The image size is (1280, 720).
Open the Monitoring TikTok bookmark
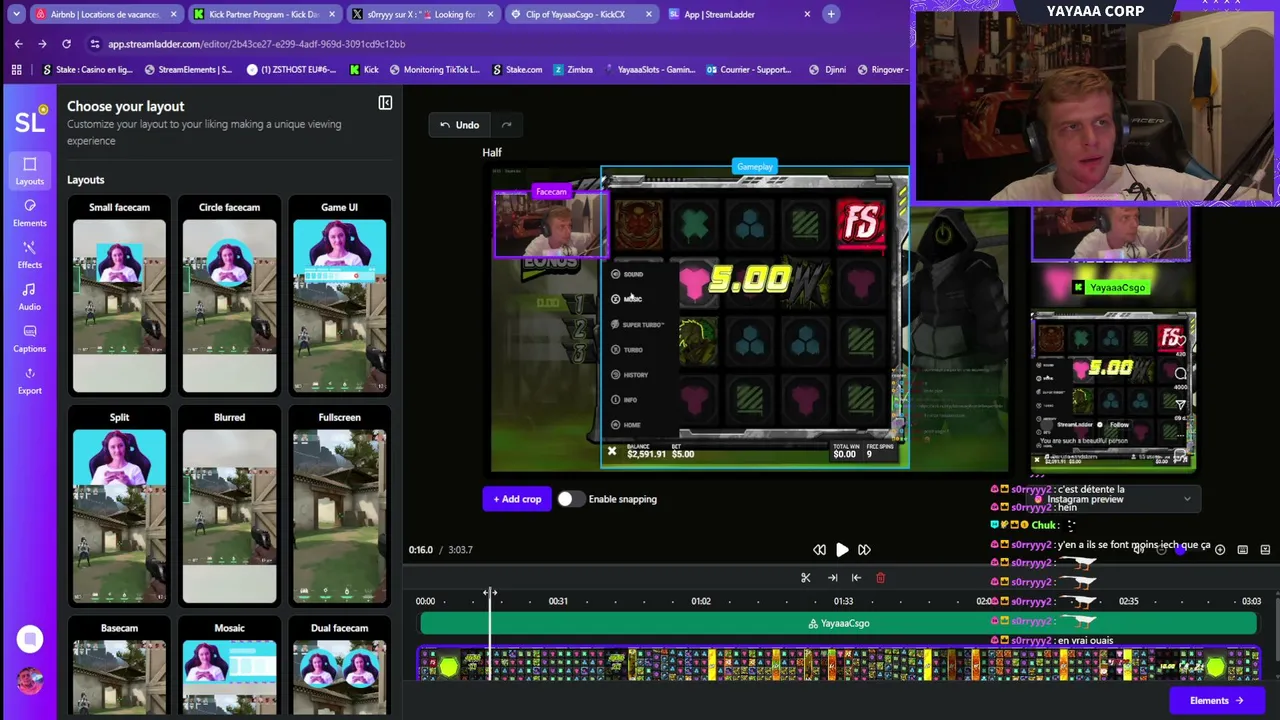pos(435,70)
